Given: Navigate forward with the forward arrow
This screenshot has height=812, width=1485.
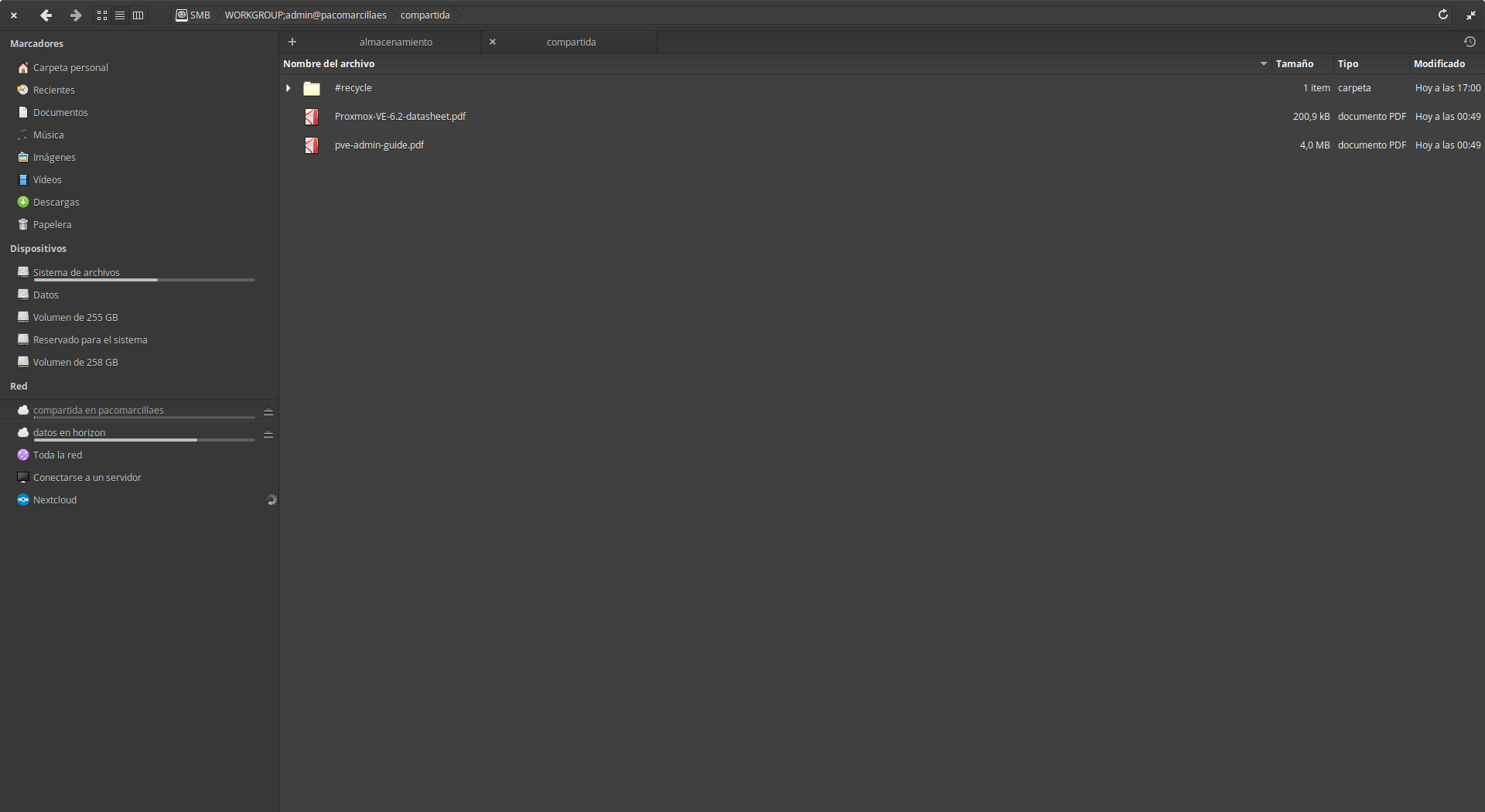Looking at the screenshot, I should [x=75, y=15].
